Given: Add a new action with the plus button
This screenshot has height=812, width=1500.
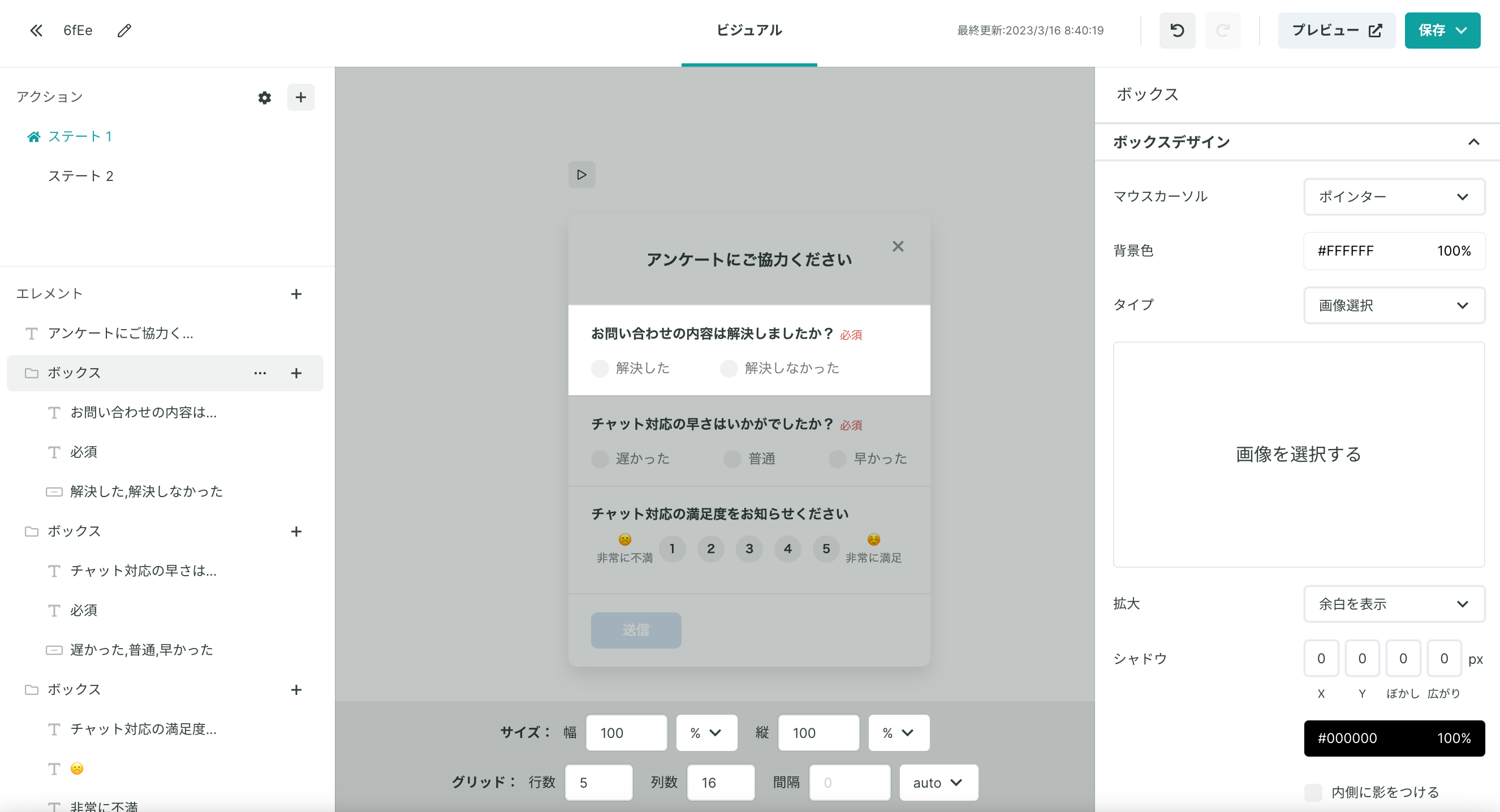Looking at the screenshot, I should 300,97.
